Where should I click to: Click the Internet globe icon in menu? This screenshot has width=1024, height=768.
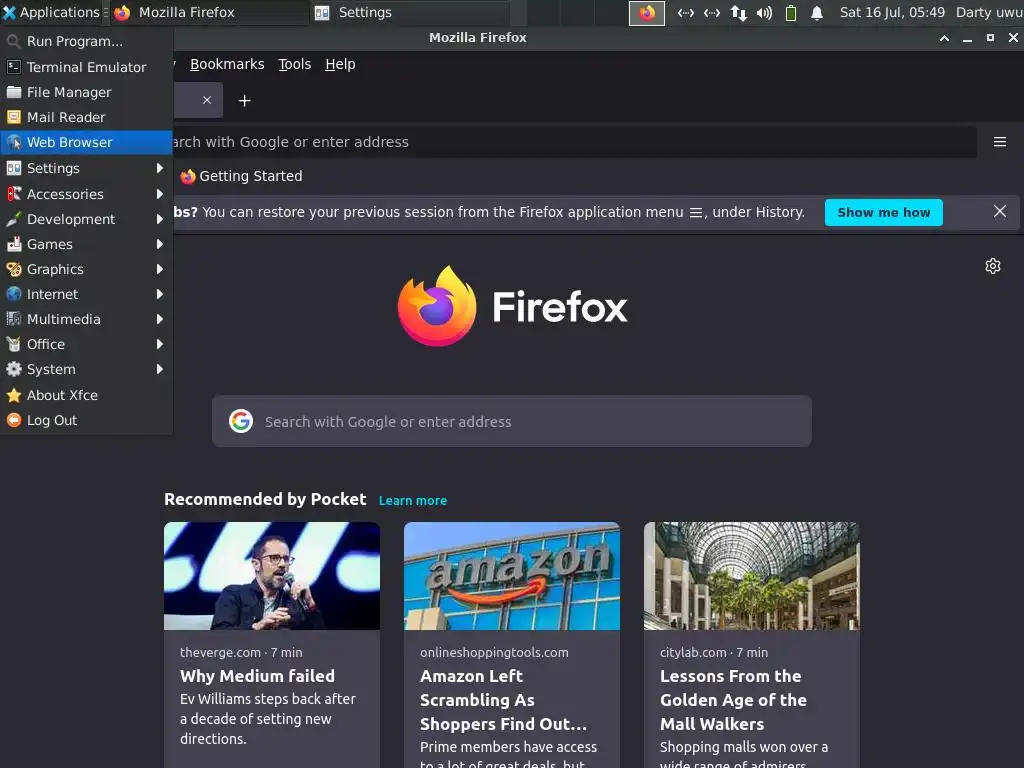click(14, 294)
